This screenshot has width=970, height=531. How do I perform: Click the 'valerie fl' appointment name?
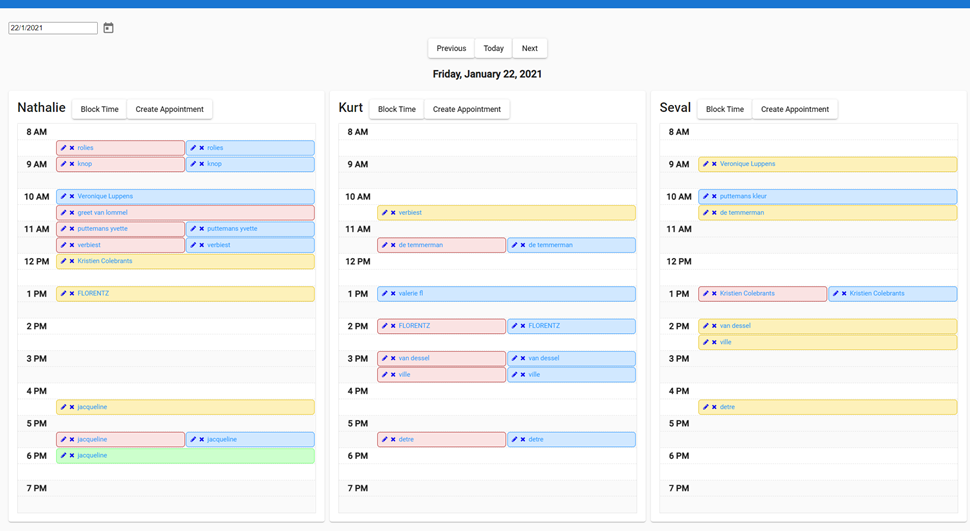(411, 293)
